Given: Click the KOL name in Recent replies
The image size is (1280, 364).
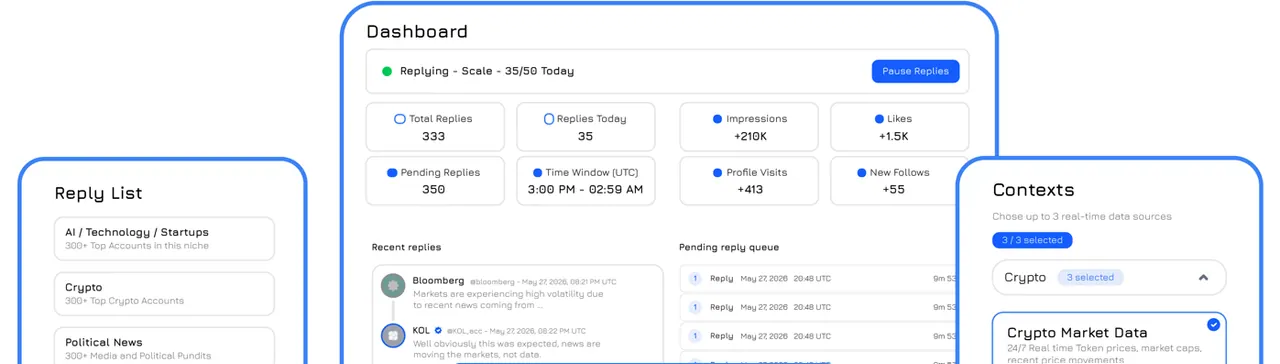Looking at the screenshot, I should pyautogui.click(x=421, y=330).
